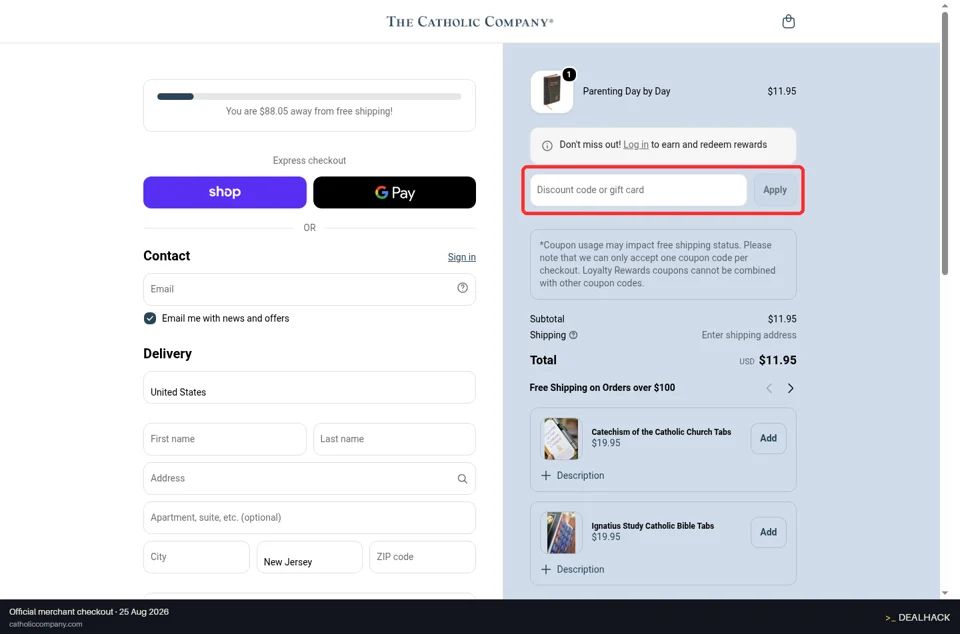Click the info icon beside Don't miss out
The width and height of the screenshot is (960, 634).
pos(547,145)
